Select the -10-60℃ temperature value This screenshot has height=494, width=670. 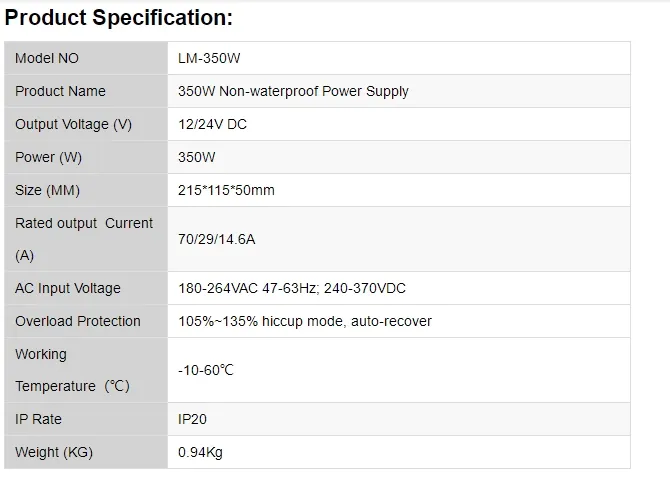point(206,370)
